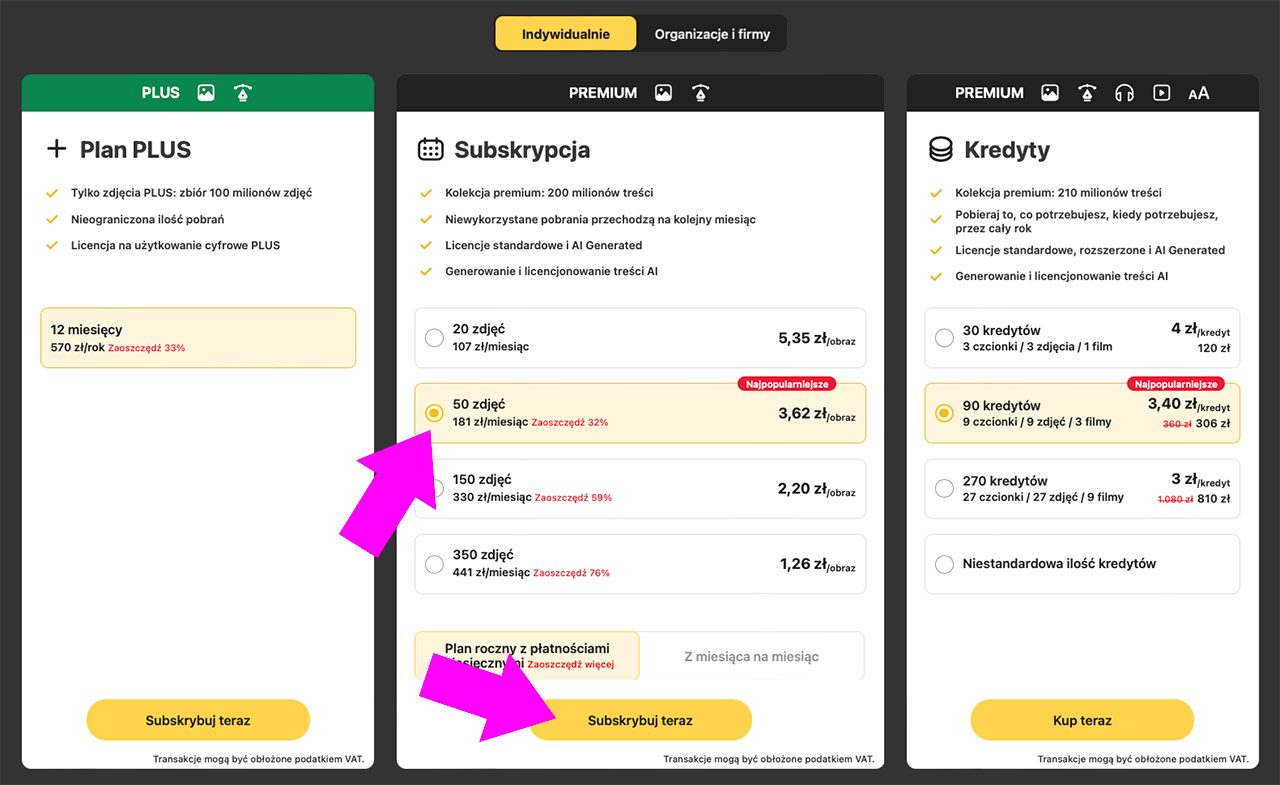This screenshot has height=785, width=1280.
Task: Click Subskrybuj teraz under Plan PLUS
Action: 198,720
